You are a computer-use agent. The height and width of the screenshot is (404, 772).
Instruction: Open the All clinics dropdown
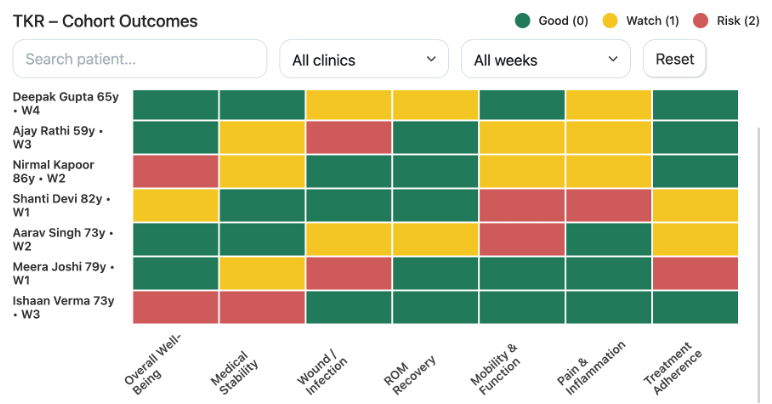point(364,60)
